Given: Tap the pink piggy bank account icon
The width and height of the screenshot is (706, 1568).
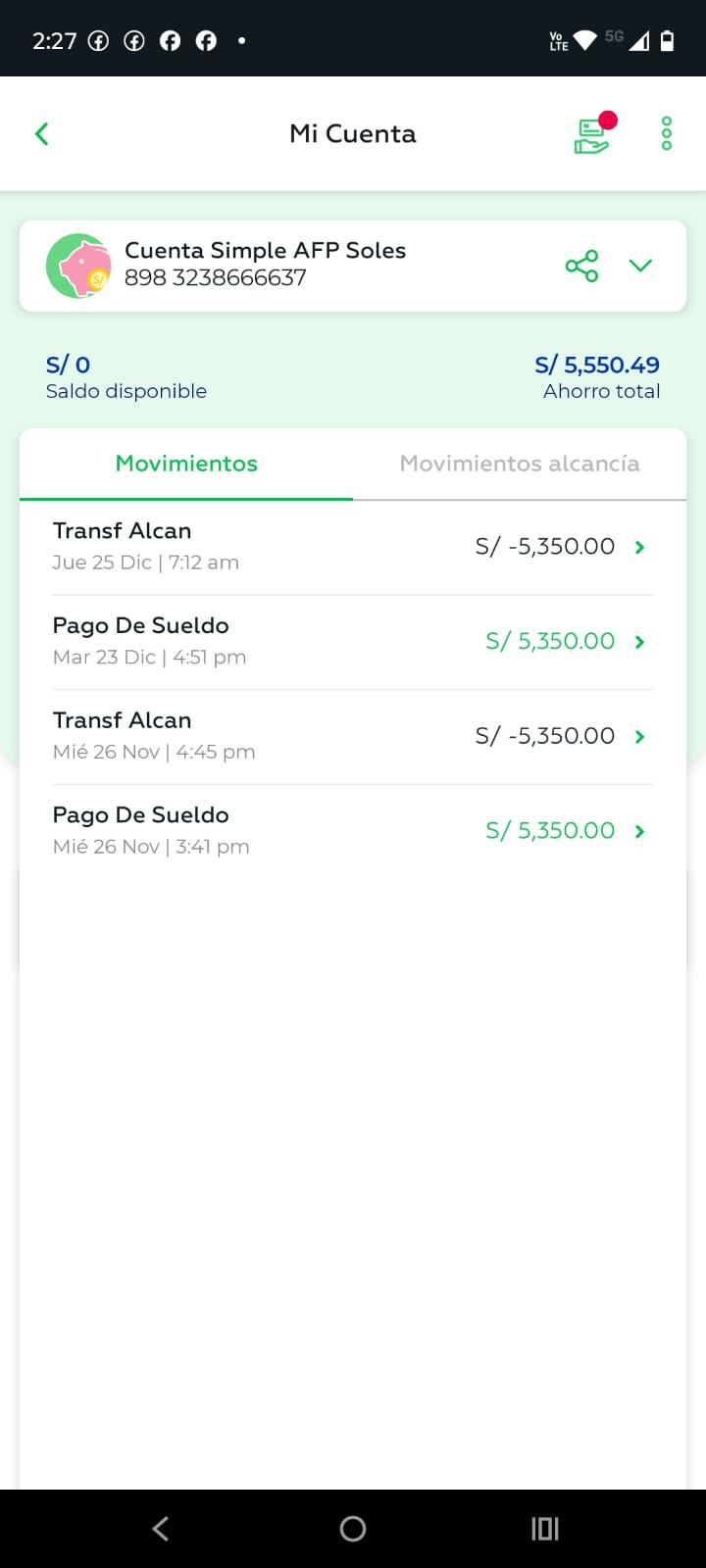Looking at the screenshot, I should (77, 266).
